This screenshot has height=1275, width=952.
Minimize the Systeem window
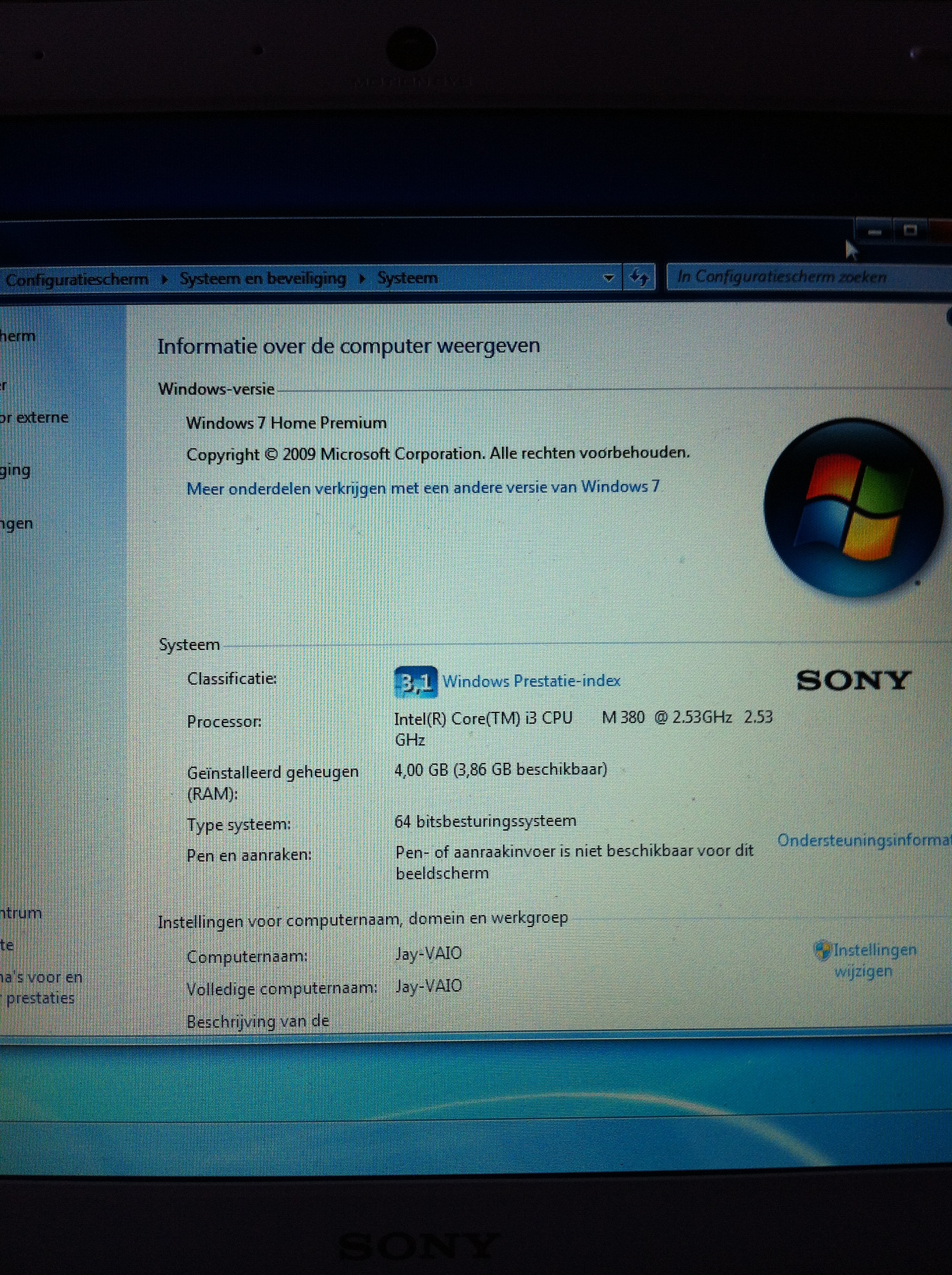[x=874, y=232]
